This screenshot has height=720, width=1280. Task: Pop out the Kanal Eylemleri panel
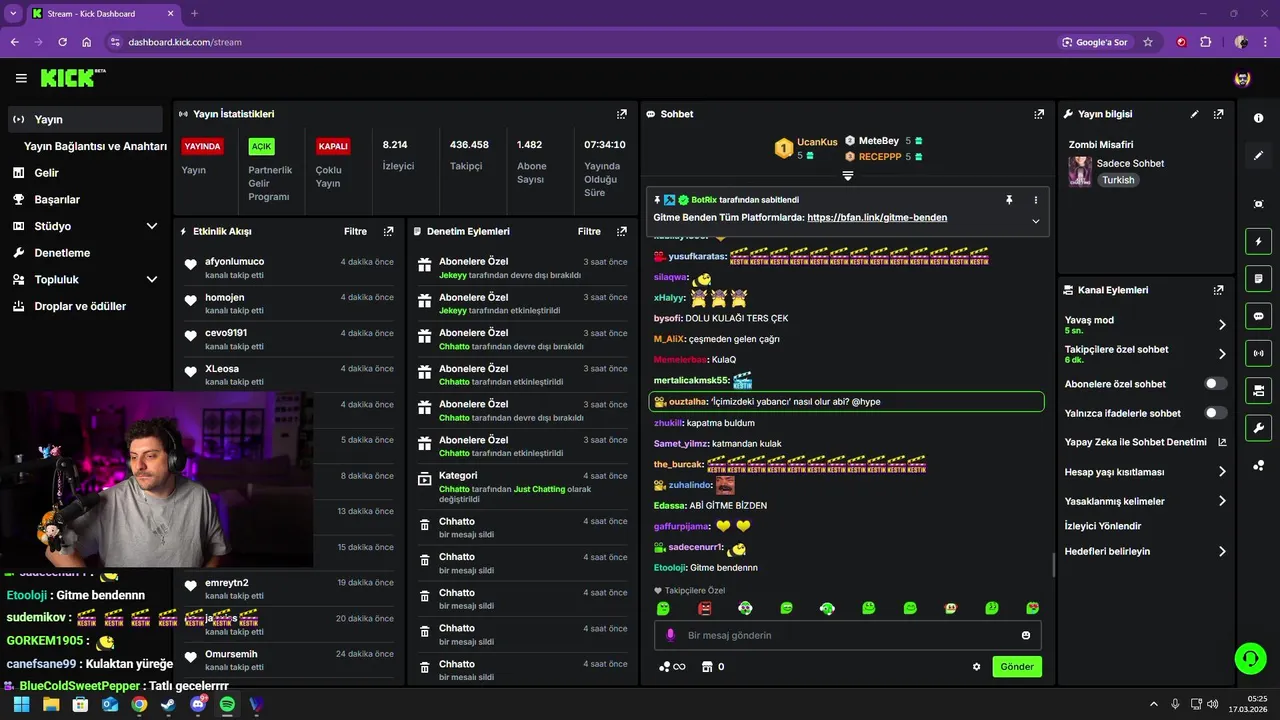click(1218, 290)
